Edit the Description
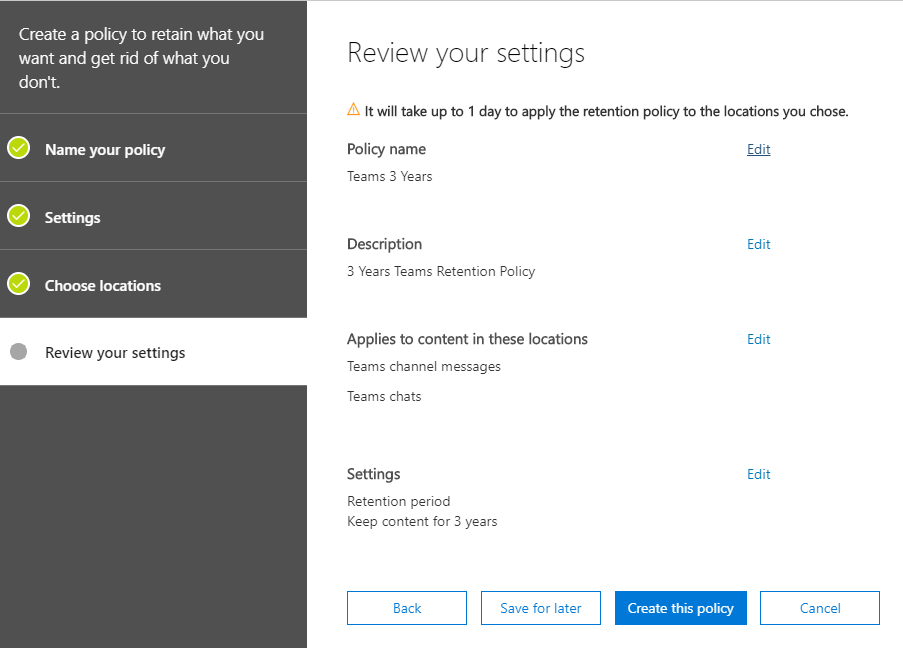903x648 pixels. pos(758,244)
